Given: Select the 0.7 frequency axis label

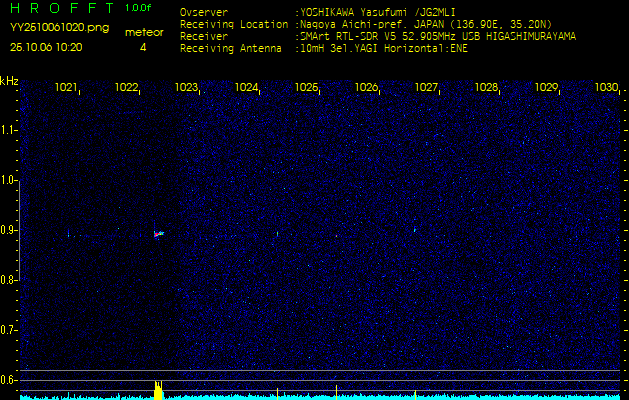Looking at the screenshot, I should [x=9, y=329].
